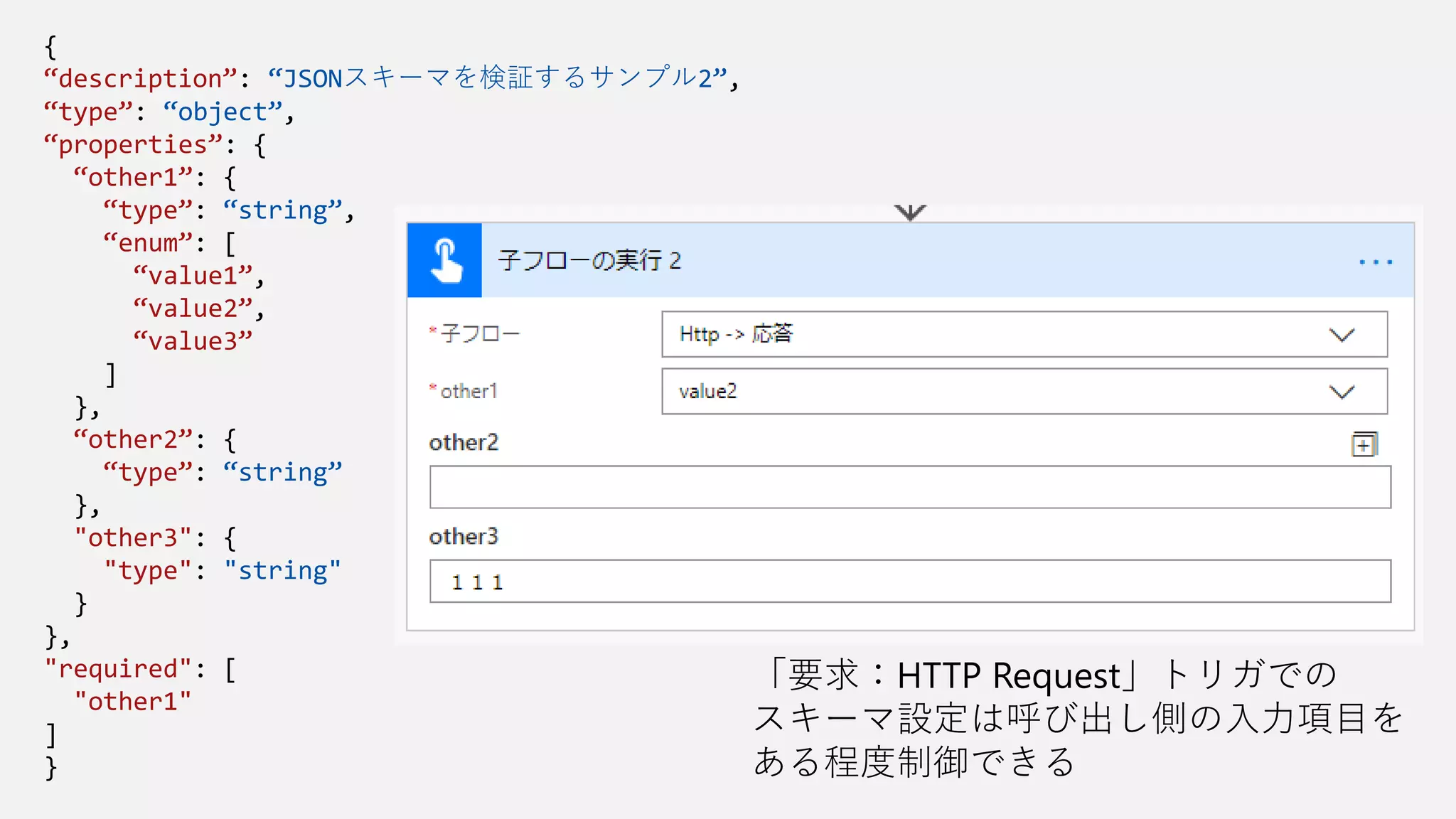This screenshot has height=819, width=1456.
Task: Expand the 子フロー dropdown chevron
Action: pos(1342,334)
